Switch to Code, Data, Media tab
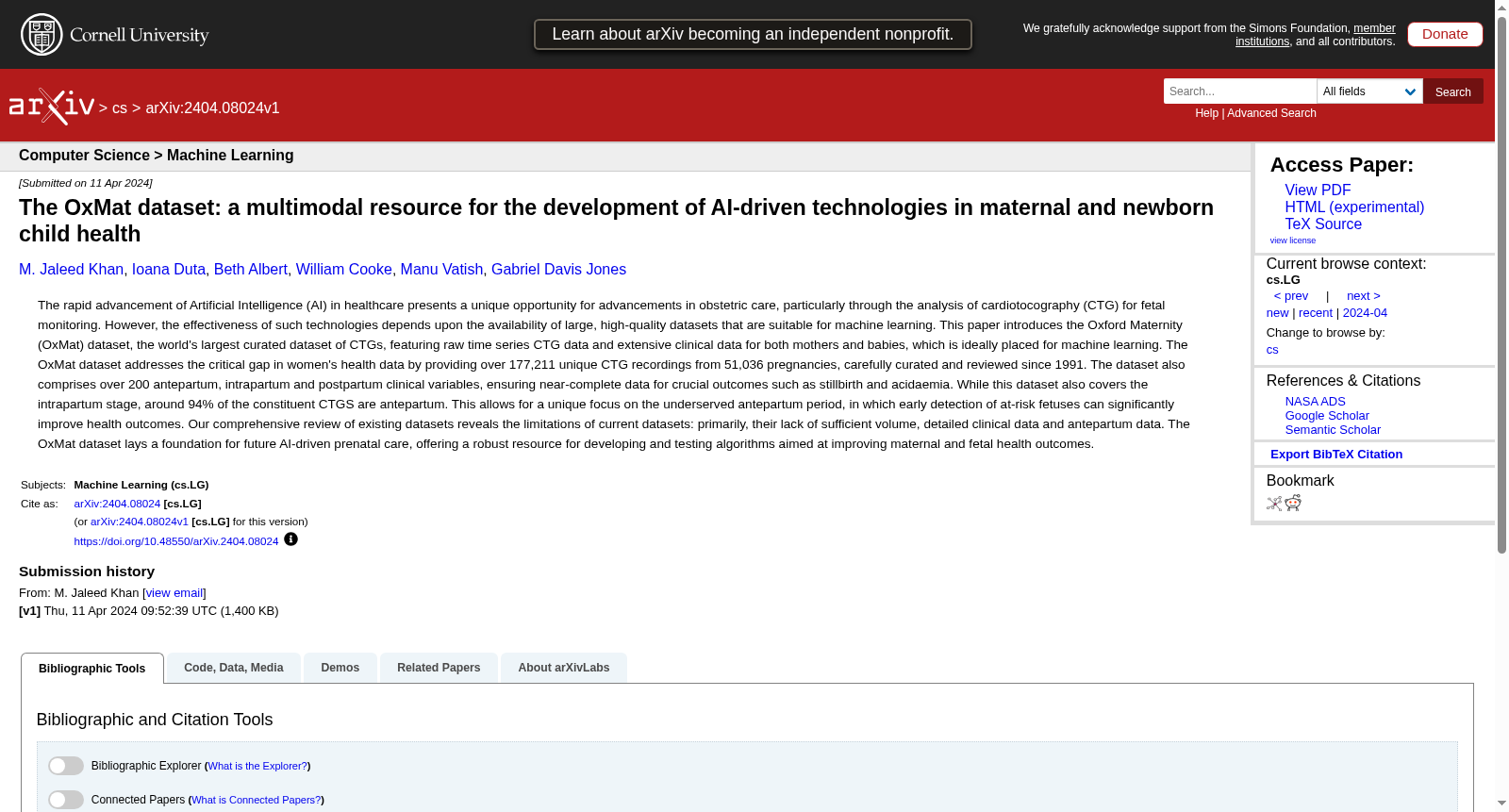The height and width of the screenshot is (812, 1509). point(234,668)
